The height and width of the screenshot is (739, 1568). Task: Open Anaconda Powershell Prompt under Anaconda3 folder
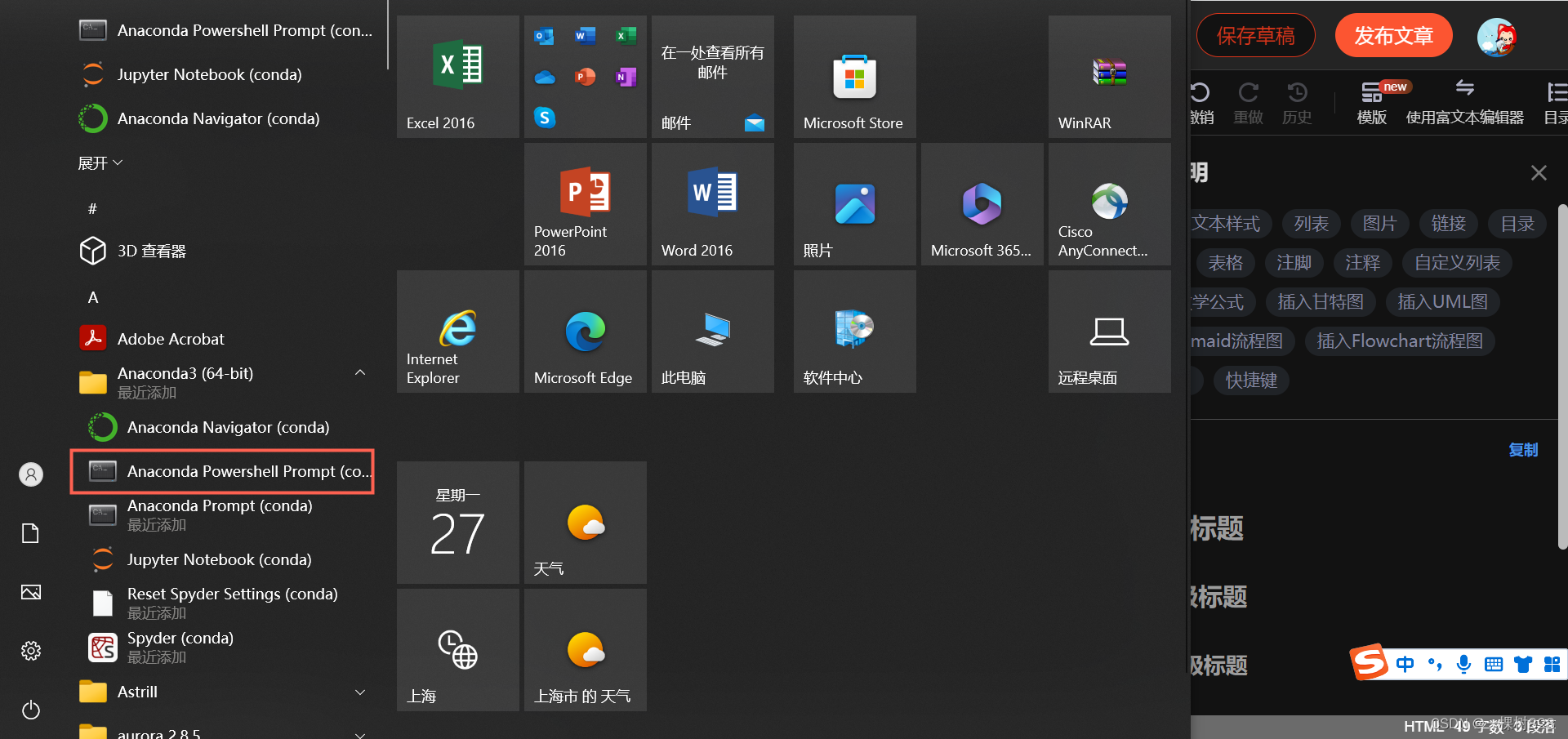[x=223, y=471]
